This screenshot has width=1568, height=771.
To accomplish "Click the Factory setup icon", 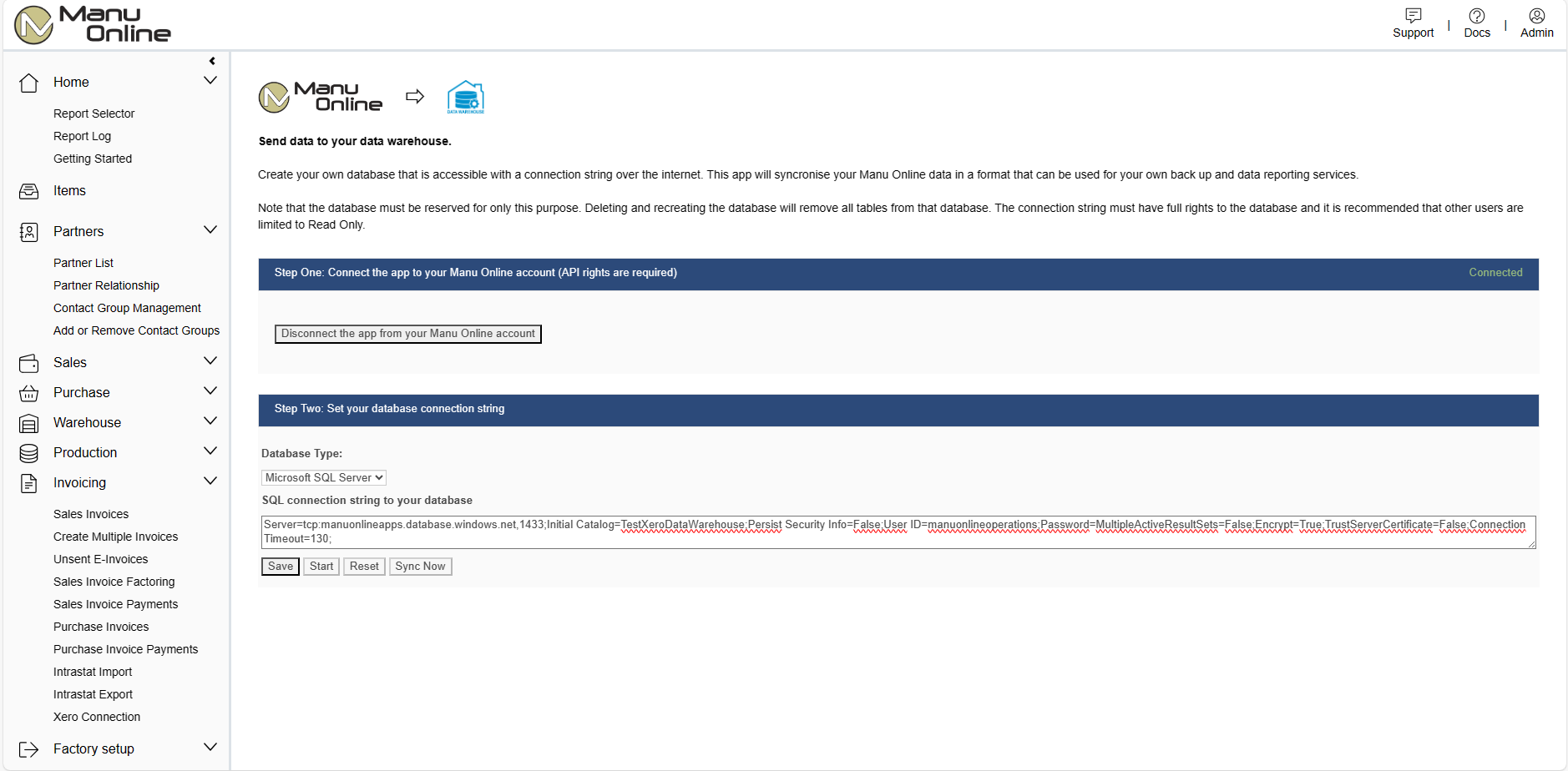I will point(28,749).
